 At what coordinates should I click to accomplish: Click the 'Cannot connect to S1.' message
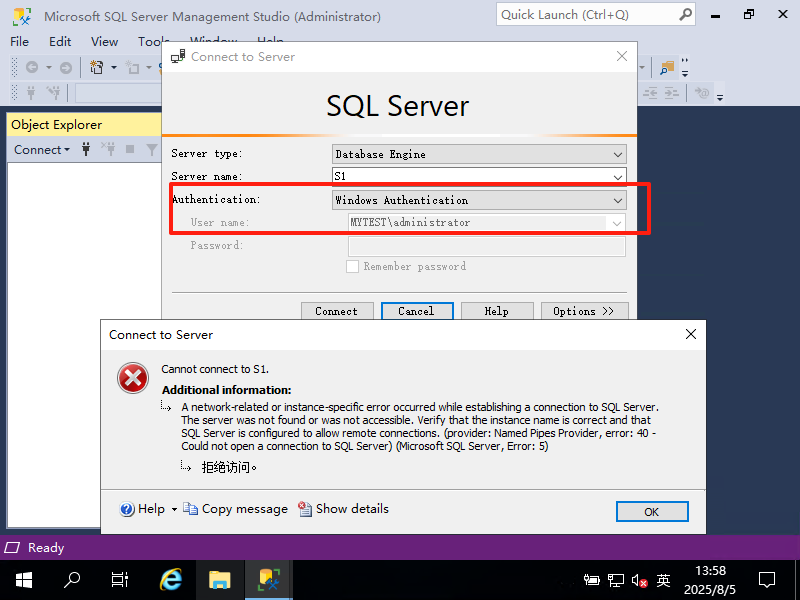[x=215, y=369]
